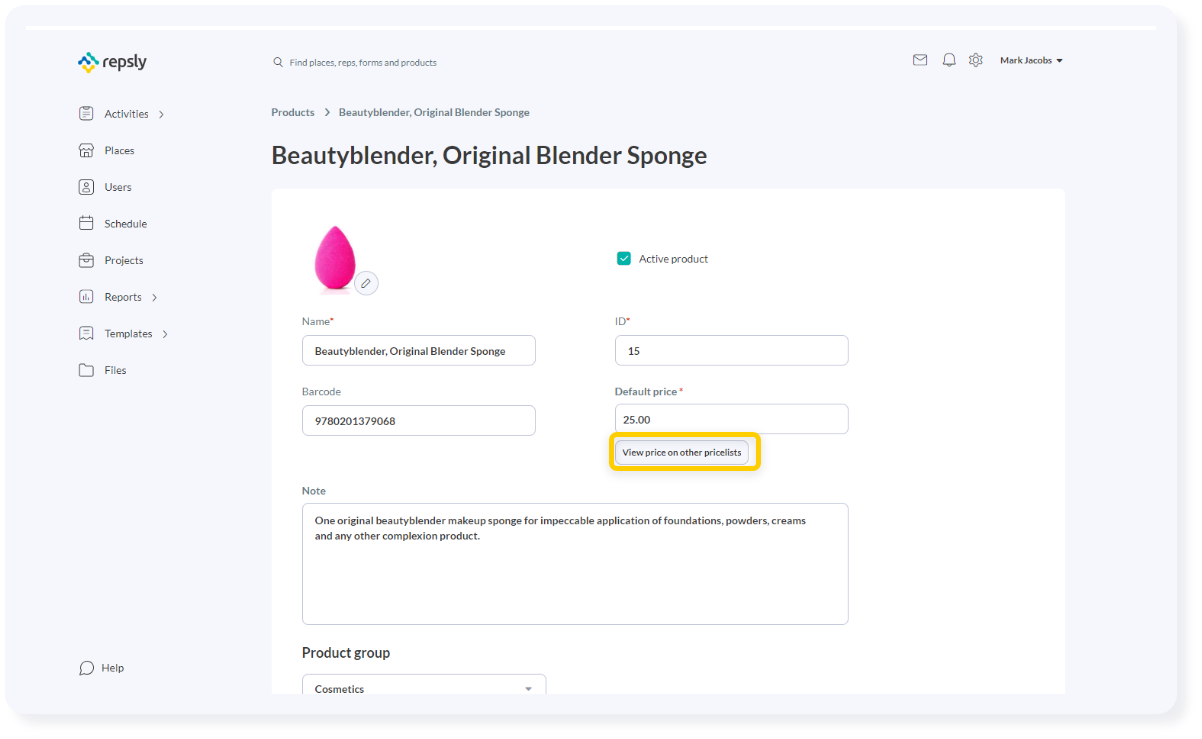Click the pink sponge product thumbnail
Viewport: 1202px width, 739px height.
click(x=334, y=257)
